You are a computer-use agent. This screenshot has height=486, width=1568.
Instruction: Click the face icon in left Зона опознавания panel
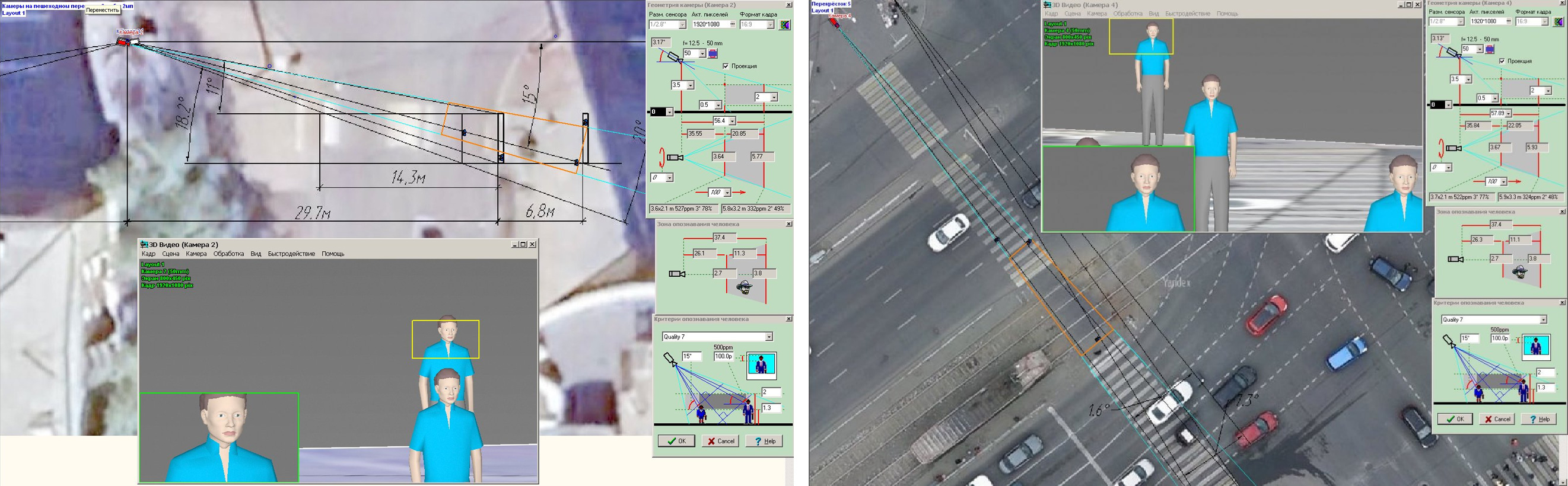[x=744, y=286]
